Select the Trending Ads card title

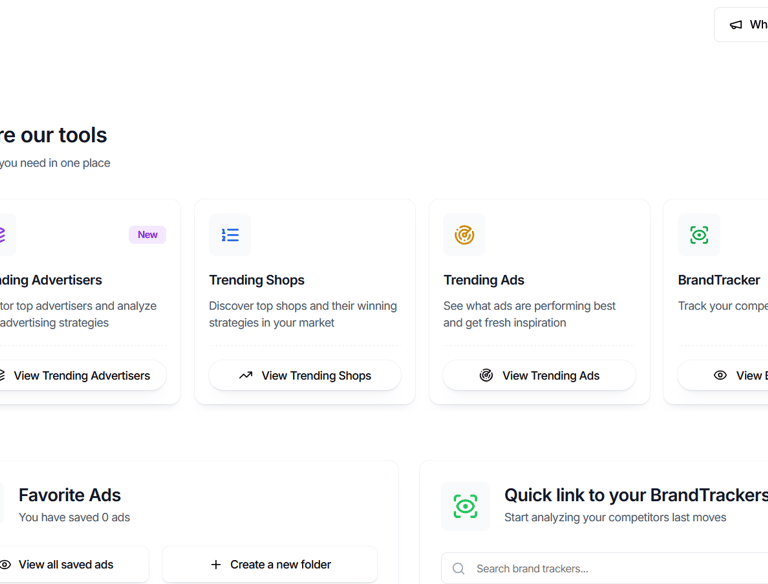484,280
